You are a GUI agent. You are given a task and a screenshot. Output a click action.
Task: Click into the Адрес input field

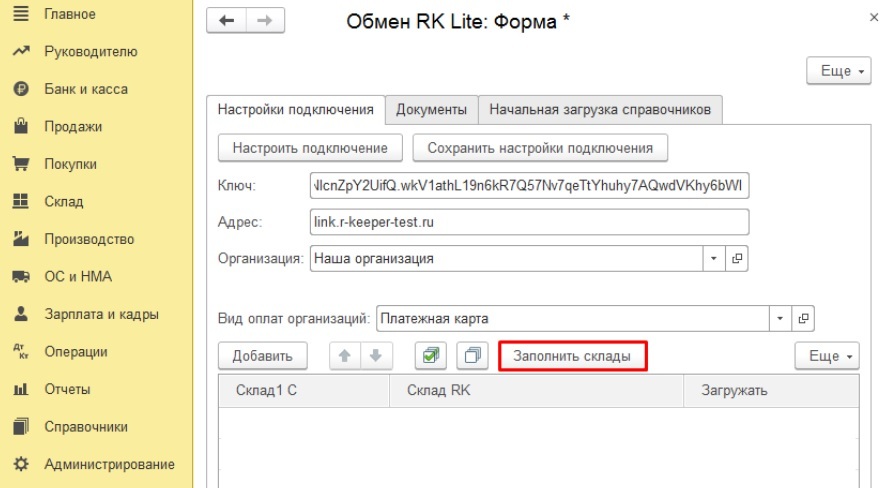pyautogui.click(x=529, y=222)
